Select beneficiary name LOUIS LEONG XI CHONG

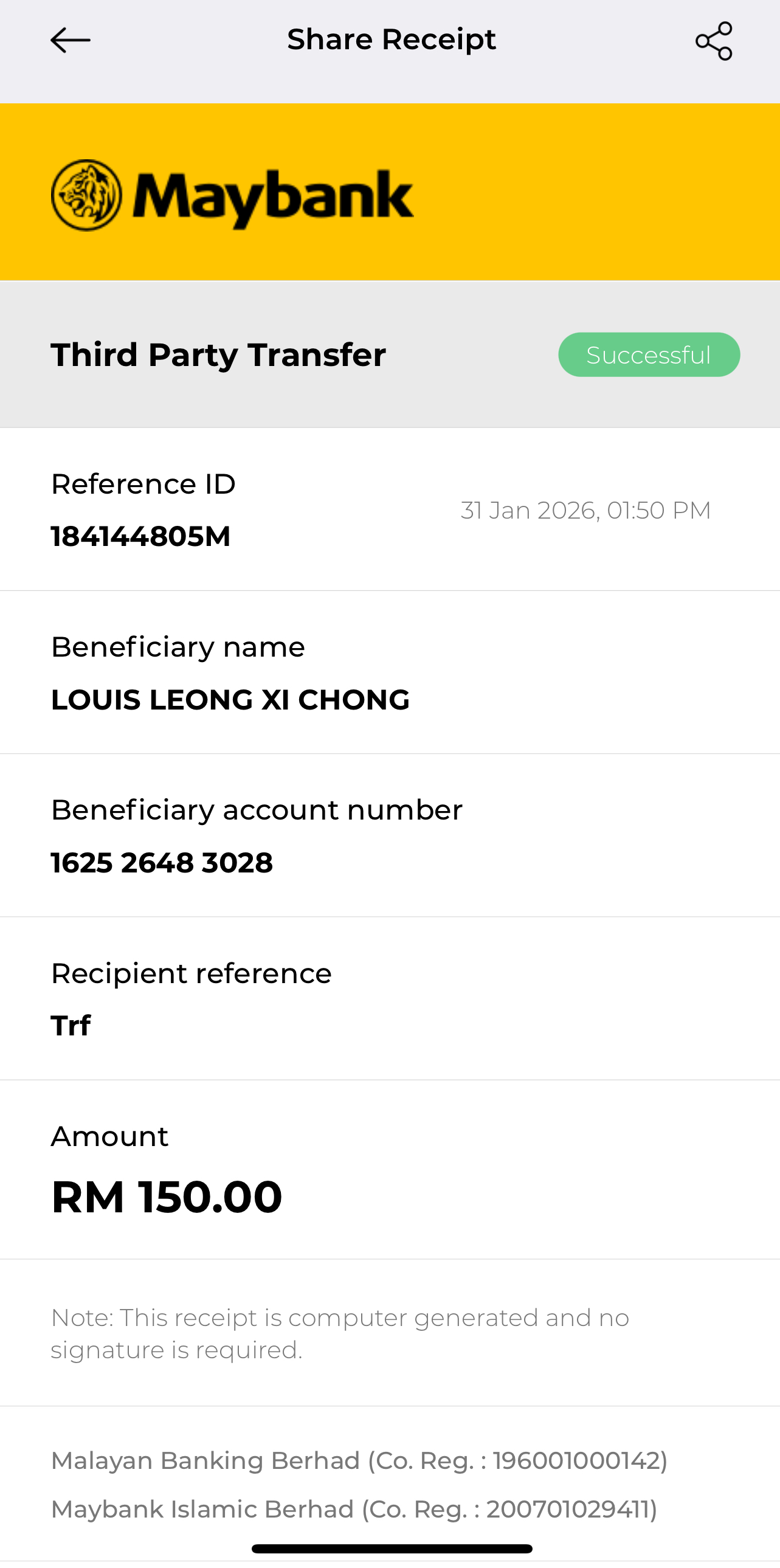click(x=230, y=700)
